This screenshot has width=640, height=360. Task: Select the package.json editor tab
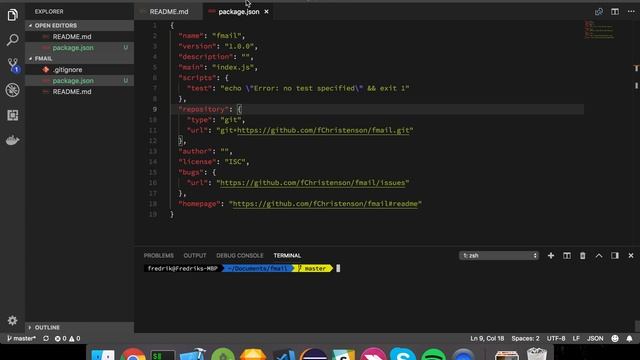coord(238,12)
